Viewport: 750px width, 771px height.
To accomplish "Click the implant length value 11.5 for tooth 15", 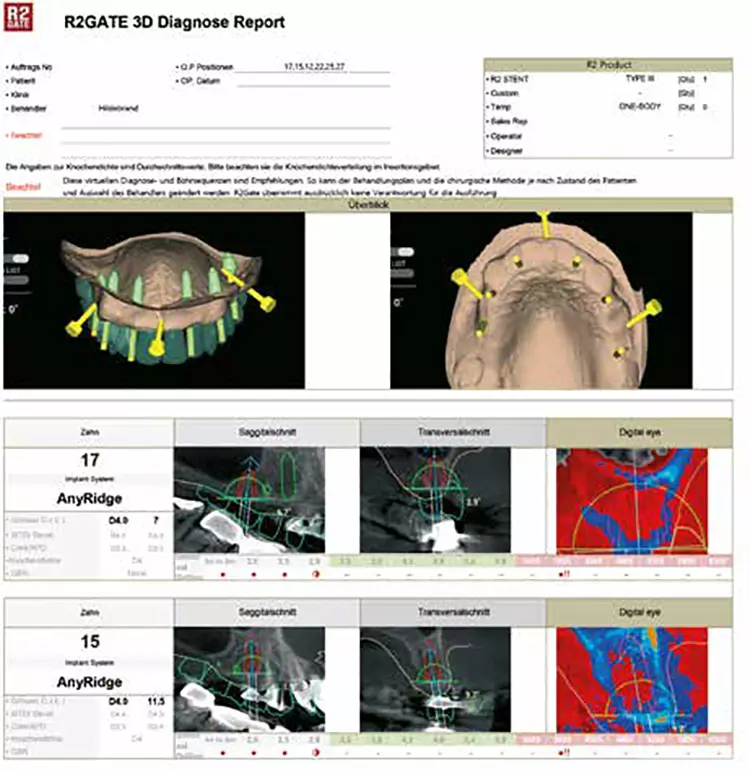I will (156, 701).
